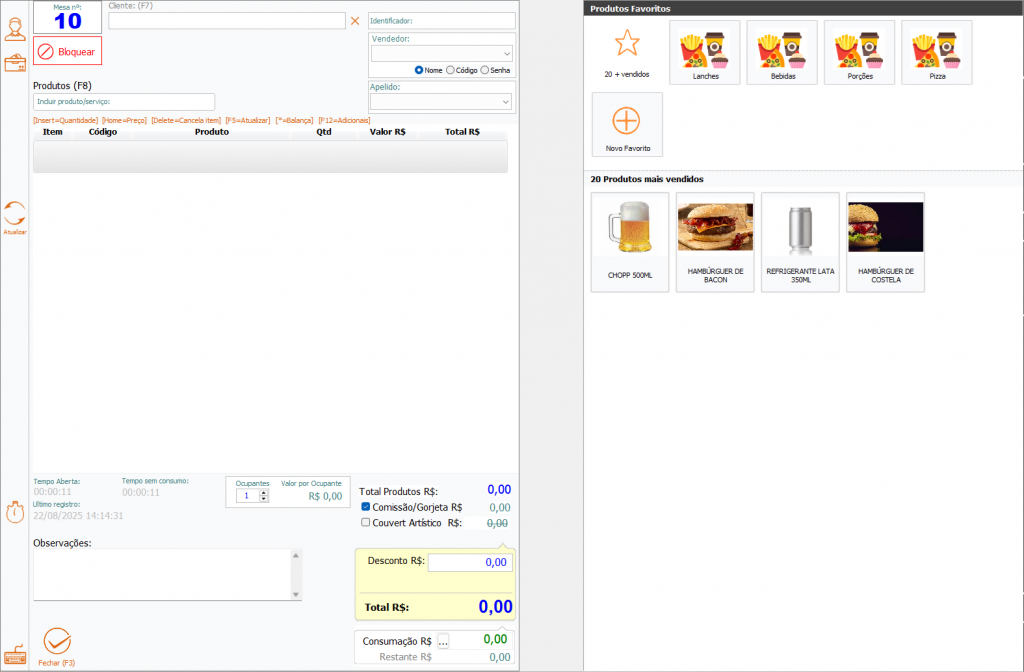Click the stopwatch timer icon
Screen dimensions: 1024x672
(x=15, y=513)
